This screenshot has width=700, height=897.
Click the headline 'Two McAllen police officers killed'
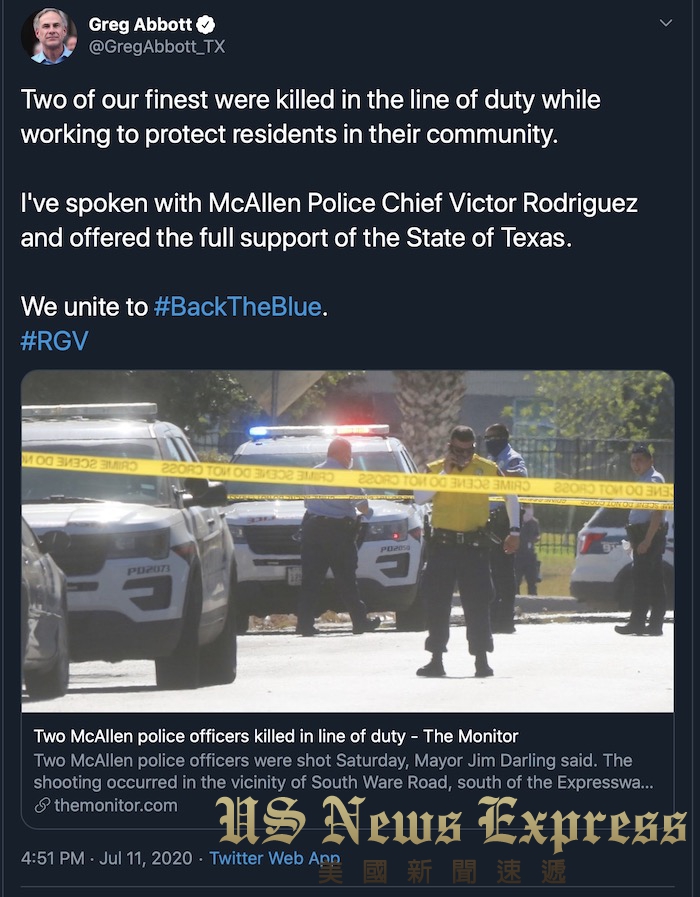click(276, 736)
